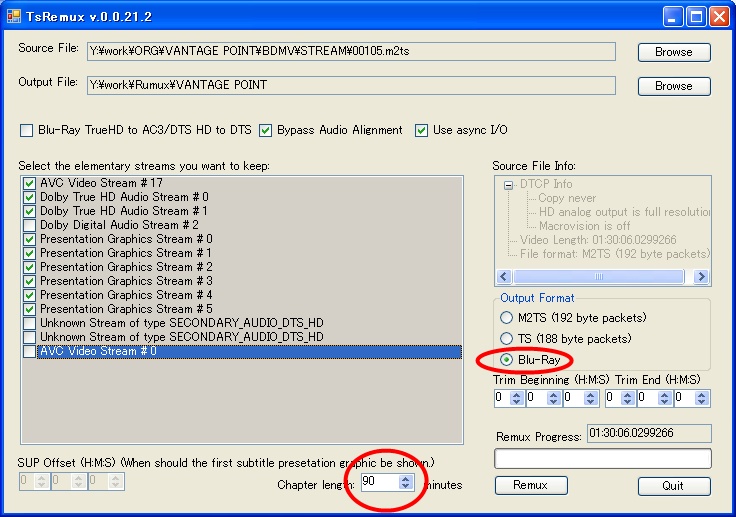Screen dimensions: 736x517
Task: Check Dolby Digital Audio Stream # 2
Action: [x=29, y=226]
